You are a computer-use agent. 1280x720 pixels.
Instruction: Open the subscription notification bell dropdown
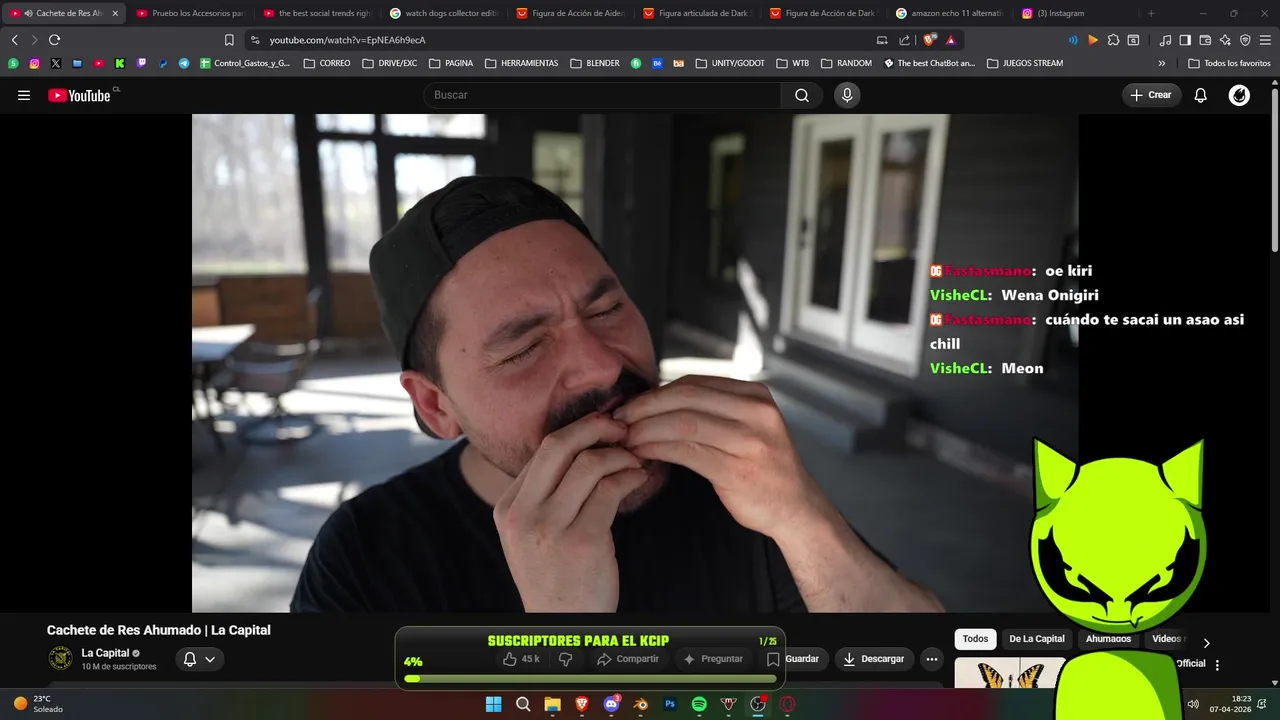pyautogui.click(x=199, y=659)
